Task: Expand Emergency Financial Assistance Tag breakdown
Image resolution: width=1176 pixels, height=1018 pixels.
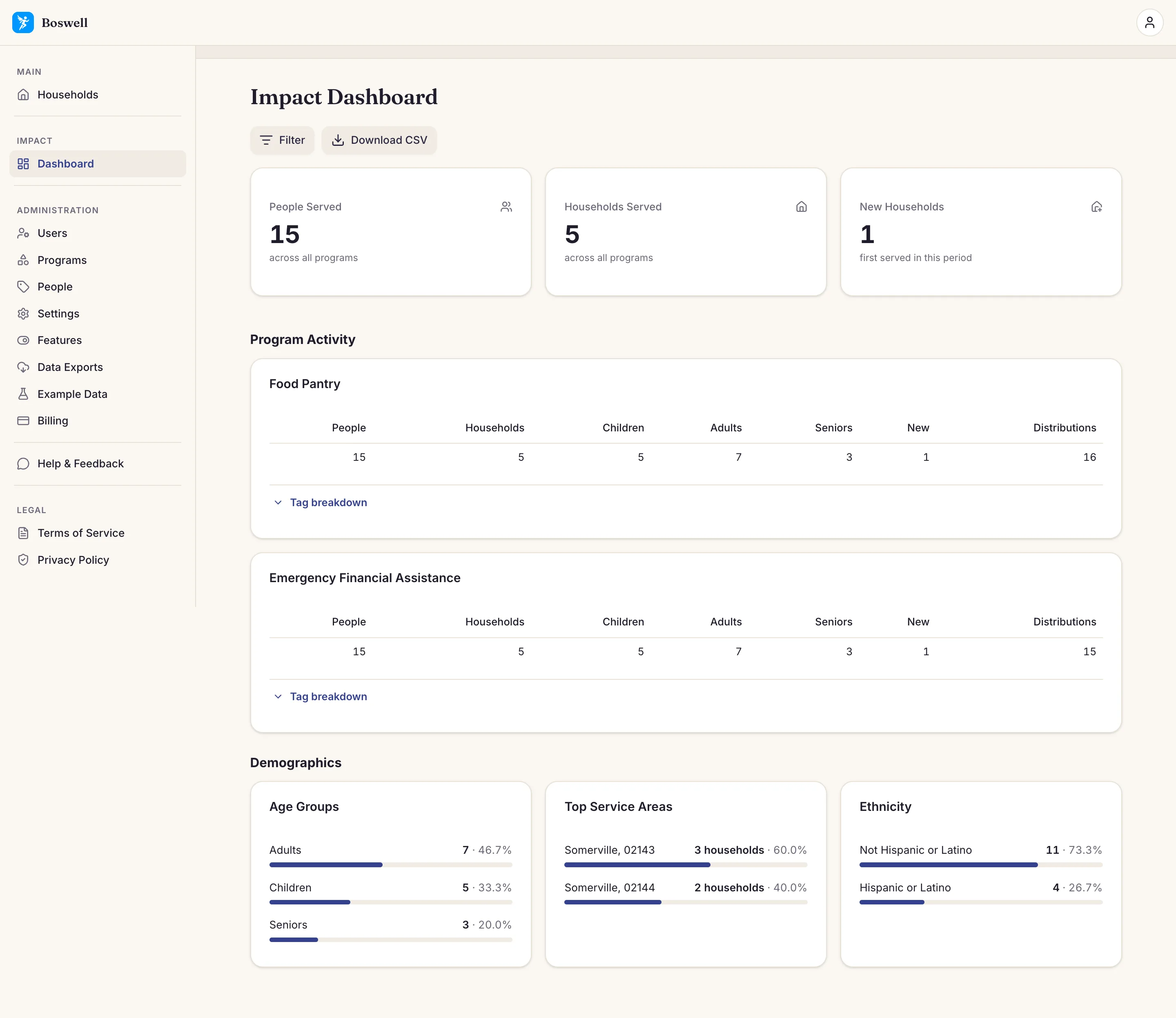Action: tap(321, 697)
